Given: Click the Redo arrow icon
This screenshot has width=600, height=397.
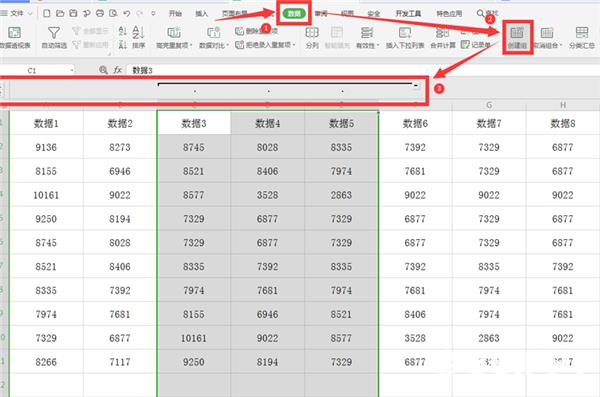Looking at the screenshot, I should point(140,14).
